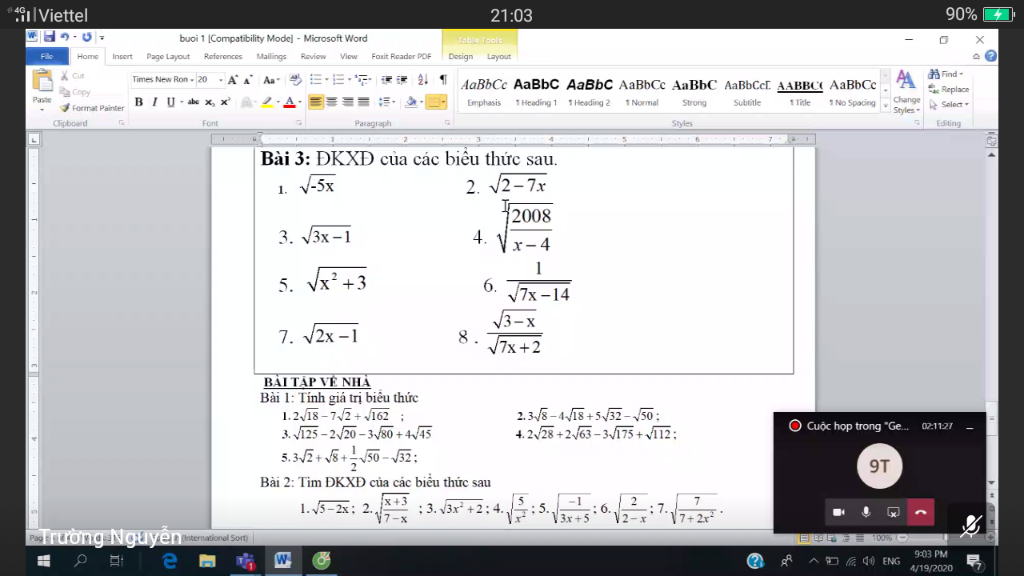Screen dimensions: 1024x576
Task: Click Replace in the Editing group
Action: (x=949, y=89)
